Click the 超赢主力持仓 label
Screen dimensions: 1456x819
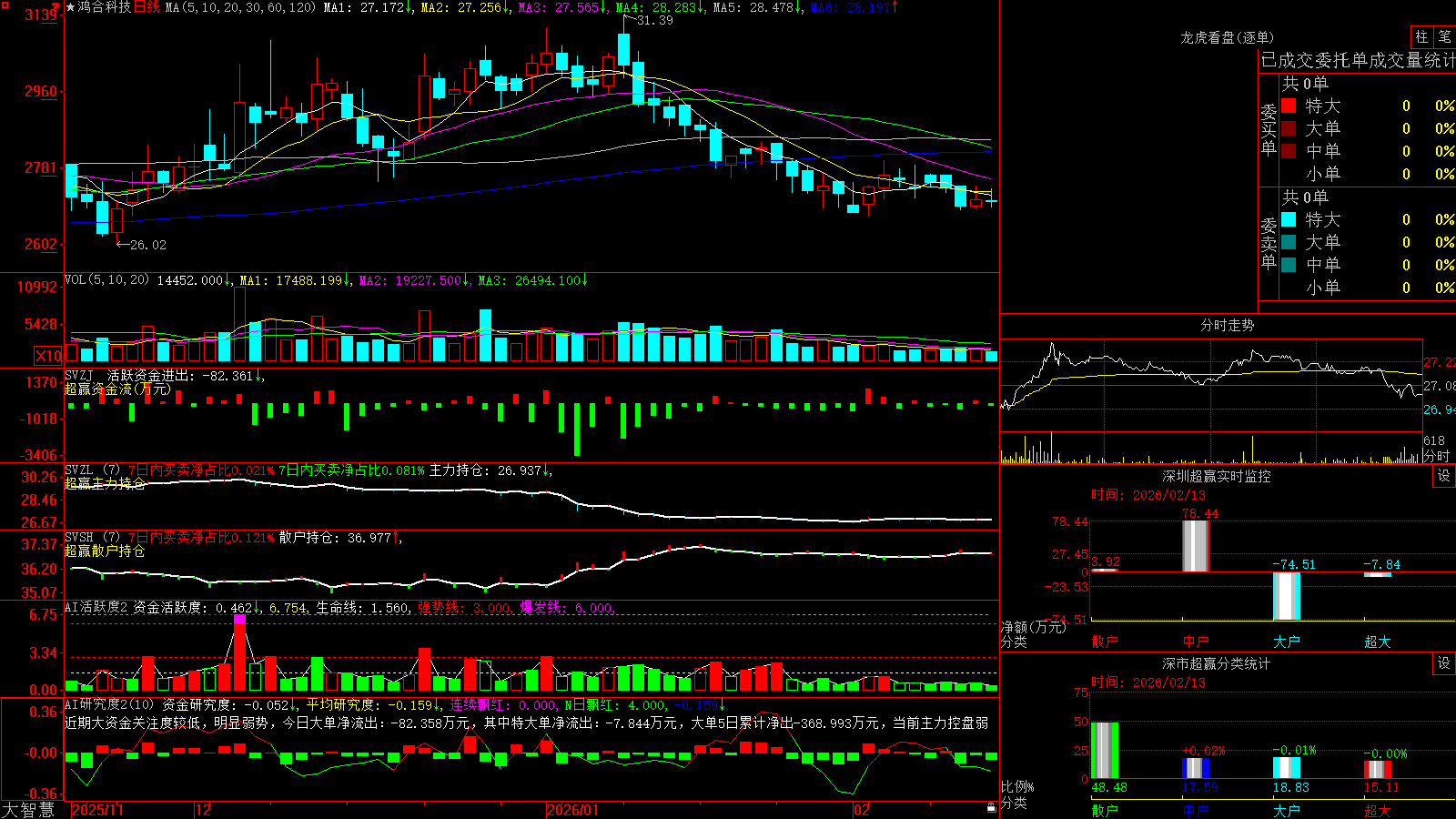click(x=105, y=483)
